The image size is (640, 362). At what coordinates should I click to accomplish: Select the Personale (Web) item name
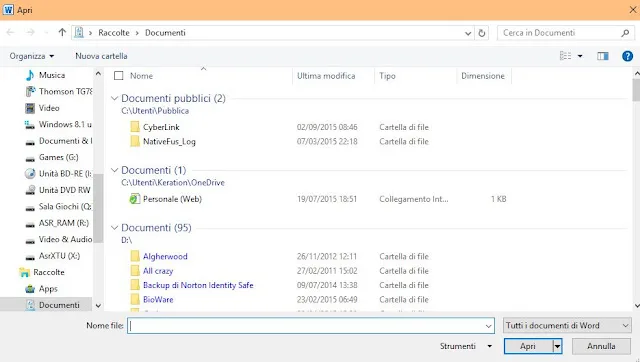[172, 199]
